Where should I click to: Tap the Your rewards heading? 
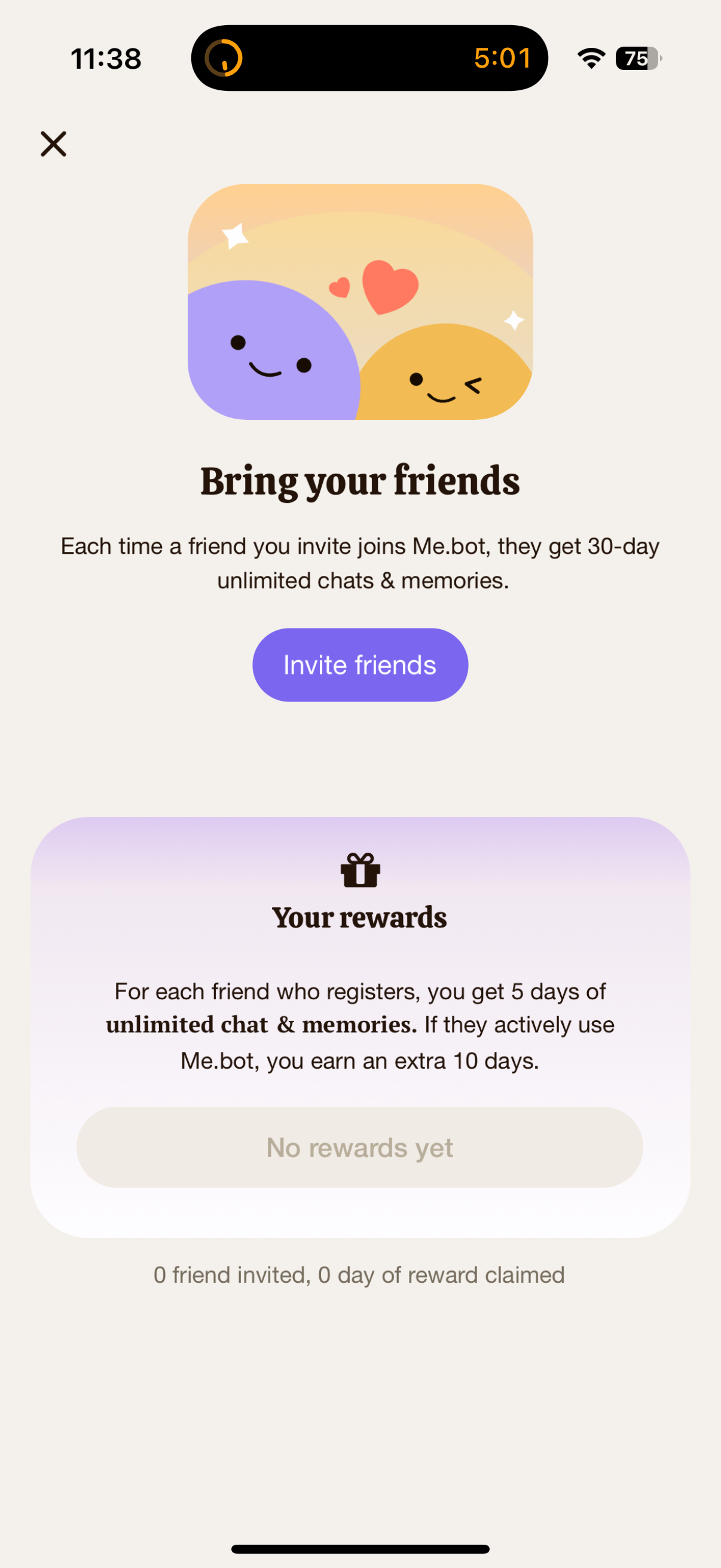coord(360,918)
